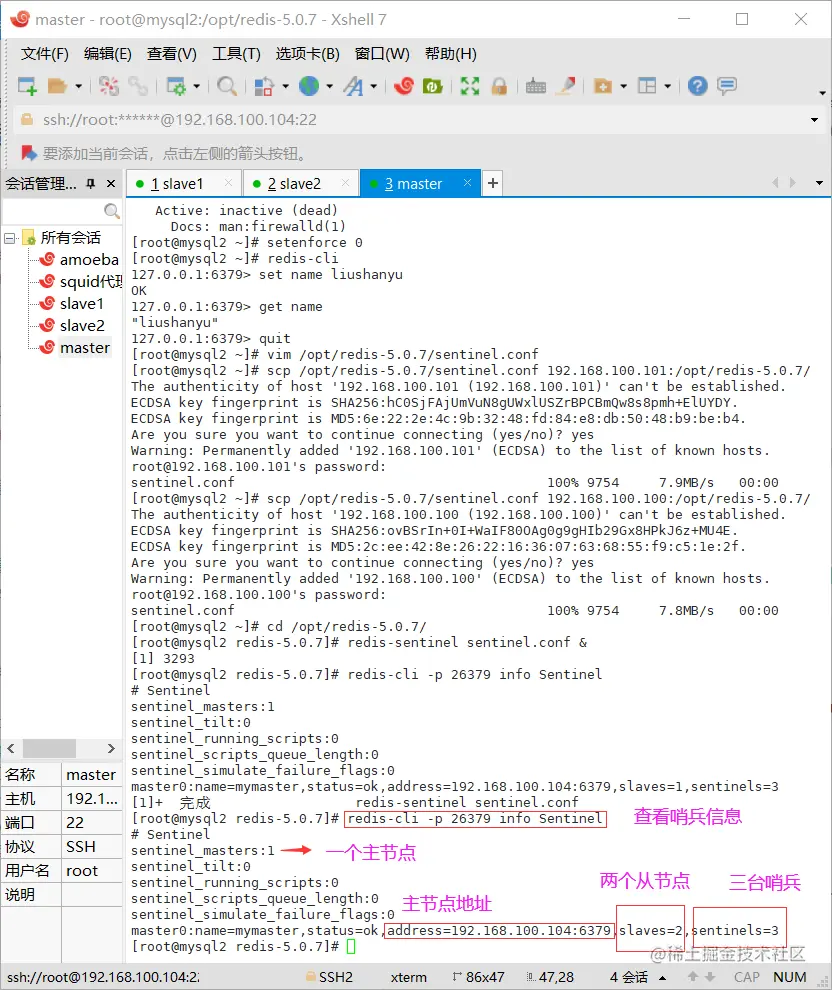Expand the Font dropdown arrow
Screen dimensions: 832x990
pos(374,86)
